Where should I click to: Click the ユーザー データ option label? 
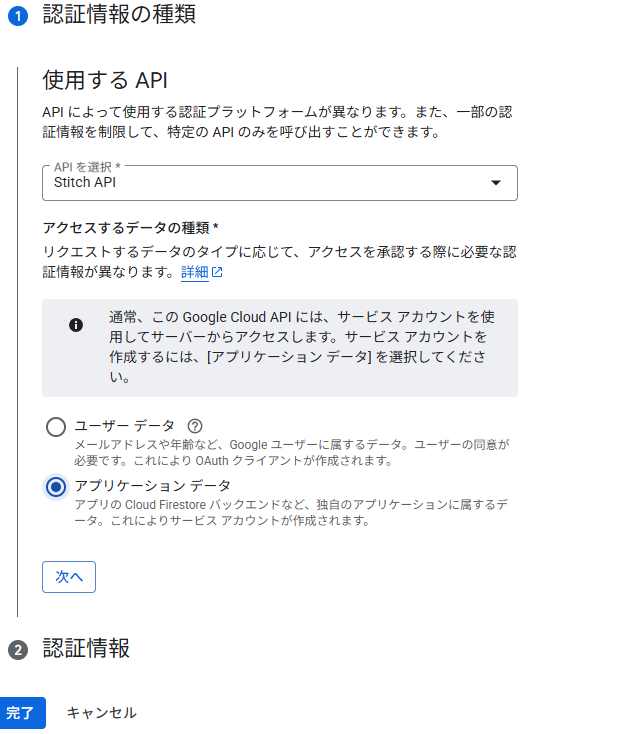coord(125,426)
